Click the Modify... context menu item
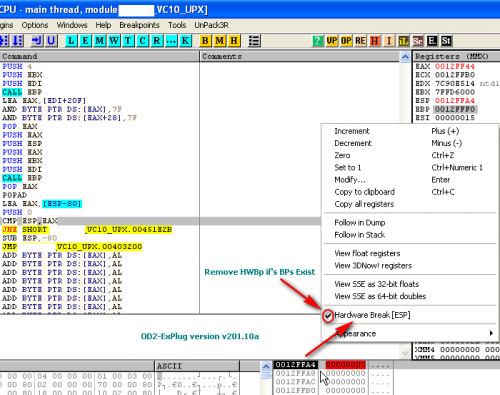Image resolution: width=500 pixels, height=395 pixels. pyautogui.click(x=350, y=180)
